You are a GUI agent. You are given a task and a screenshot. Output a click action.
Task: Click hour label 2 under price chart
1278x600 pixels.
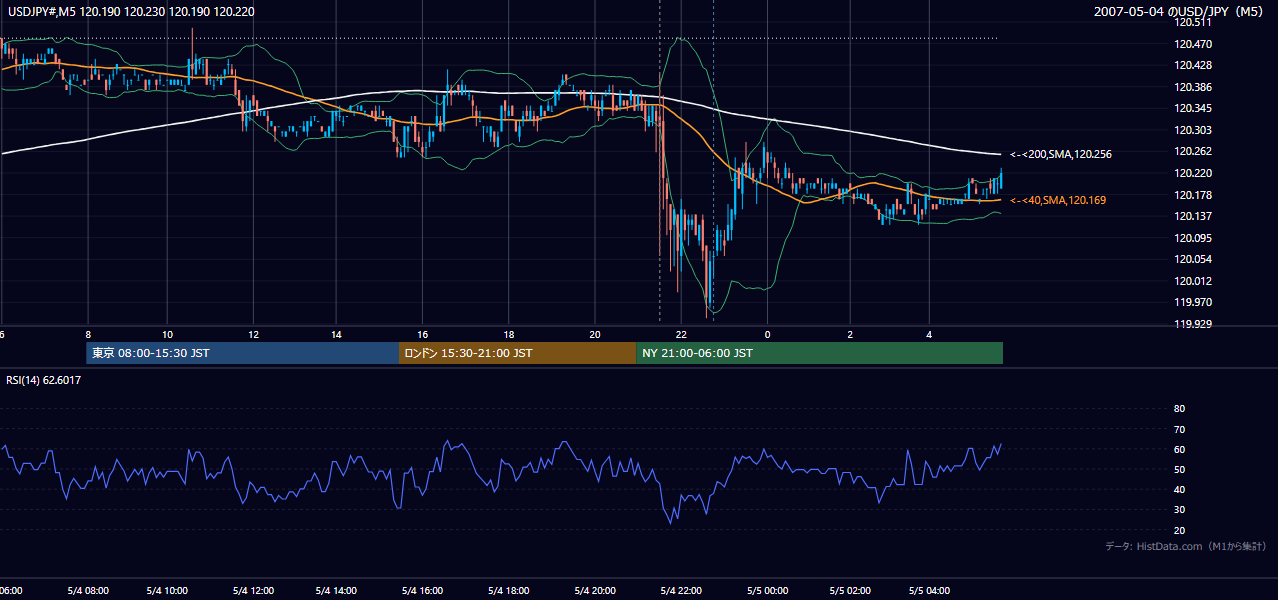850,335
